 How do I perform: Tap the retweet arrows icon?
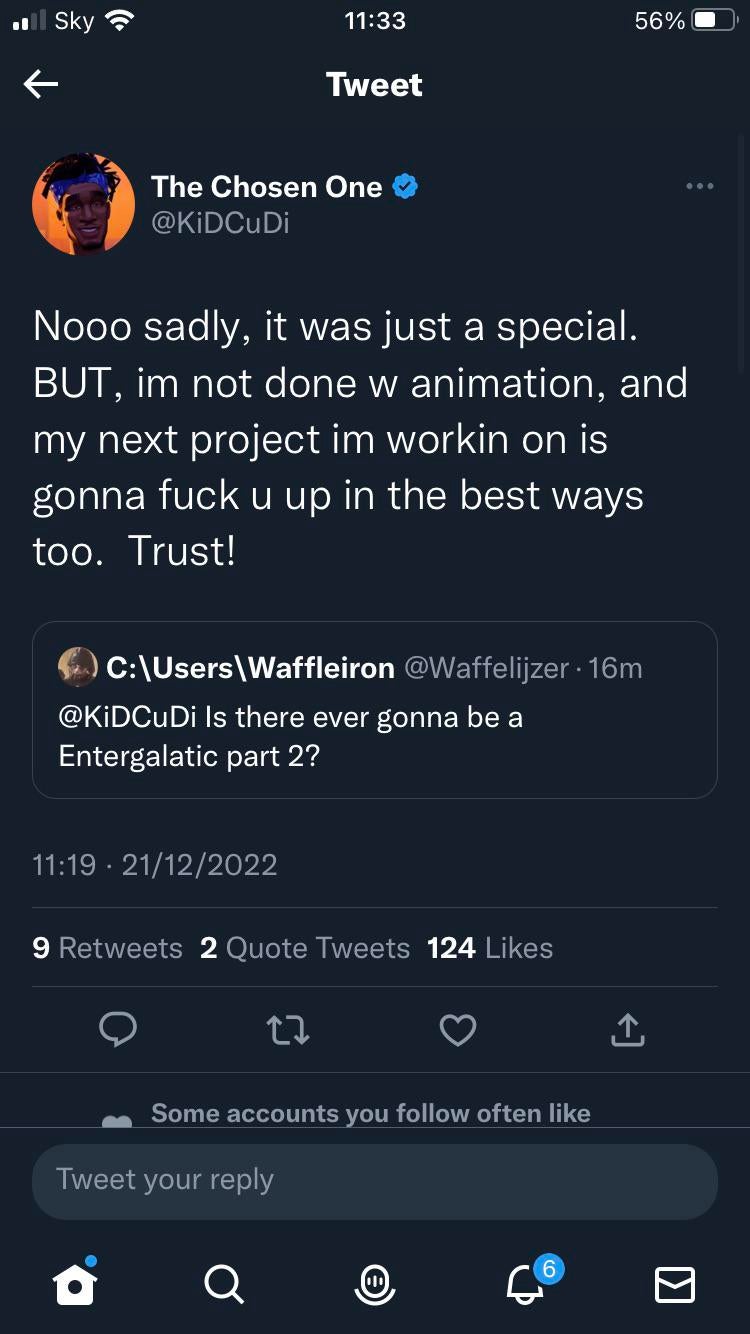coord(288,1029)
